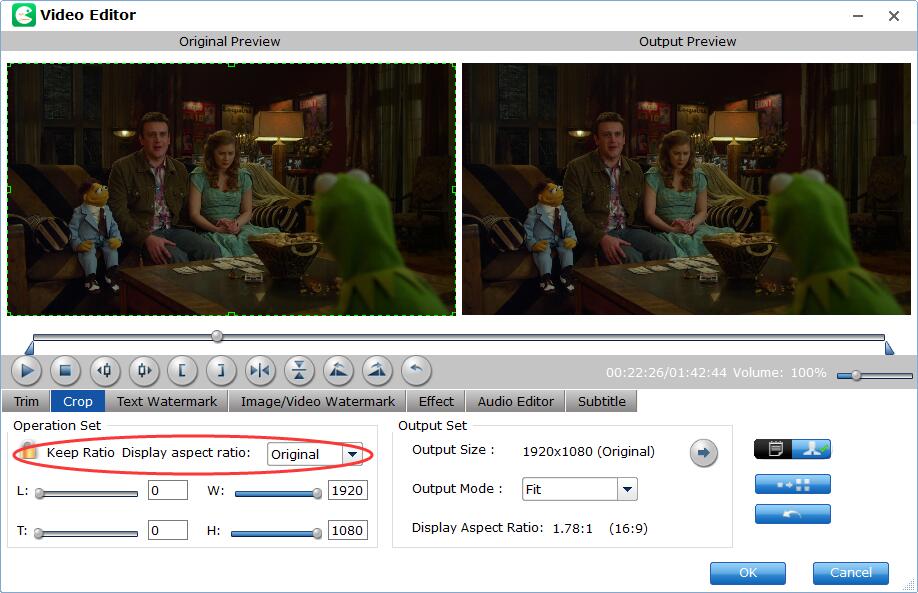Rotate video 90 degrees clockwise
The height and width of the screenshot is (593, 918).
tap(377, 371)
